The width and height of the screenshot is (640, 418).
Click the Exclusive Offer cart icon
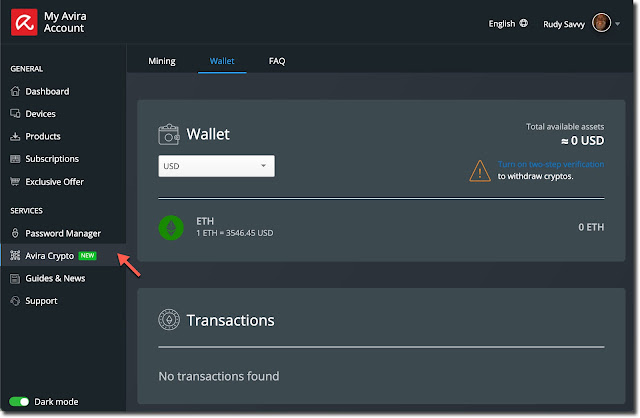[x=15, y=181]
